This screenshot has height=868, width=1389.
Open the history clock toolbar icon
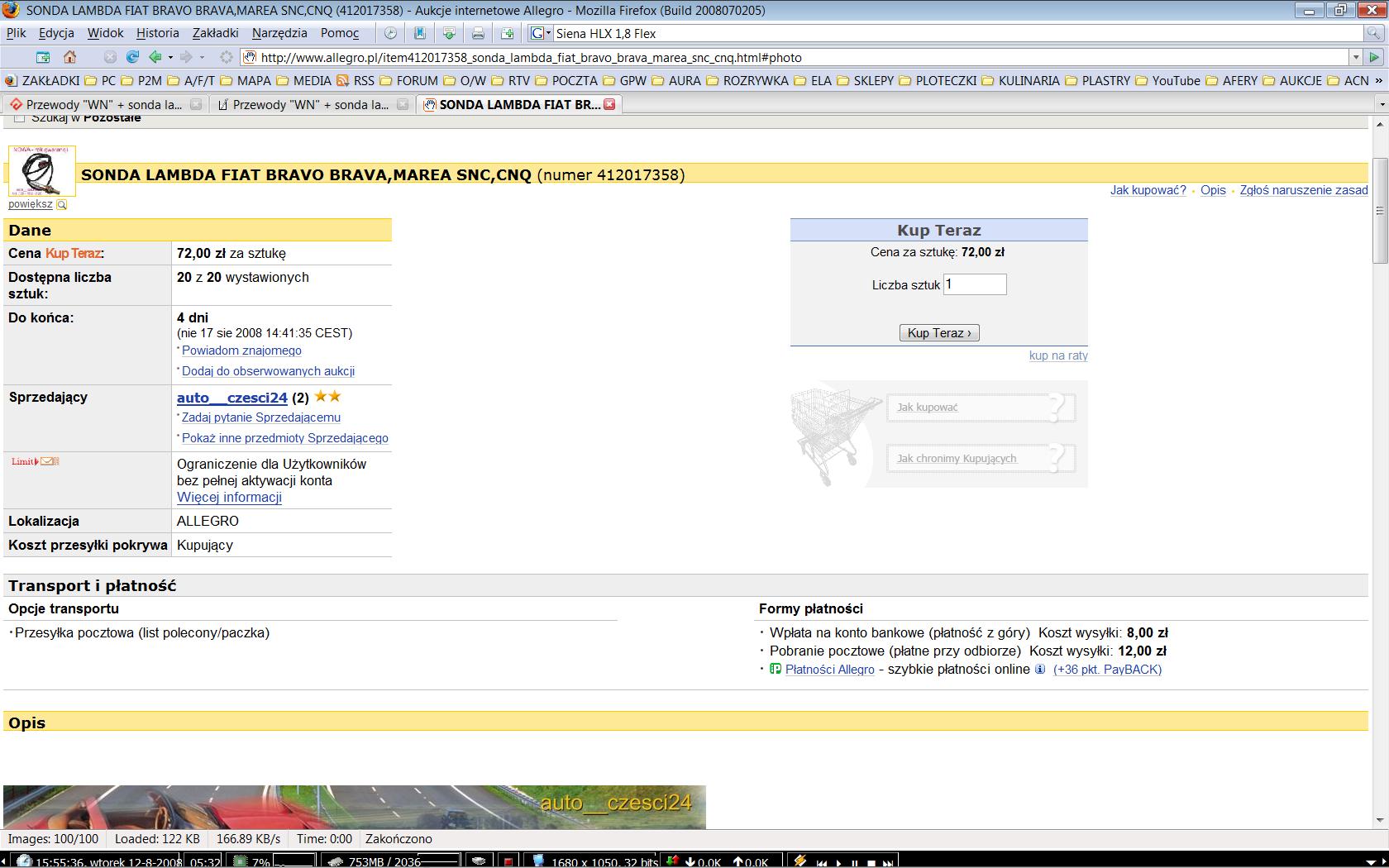[x=390, y=33]
